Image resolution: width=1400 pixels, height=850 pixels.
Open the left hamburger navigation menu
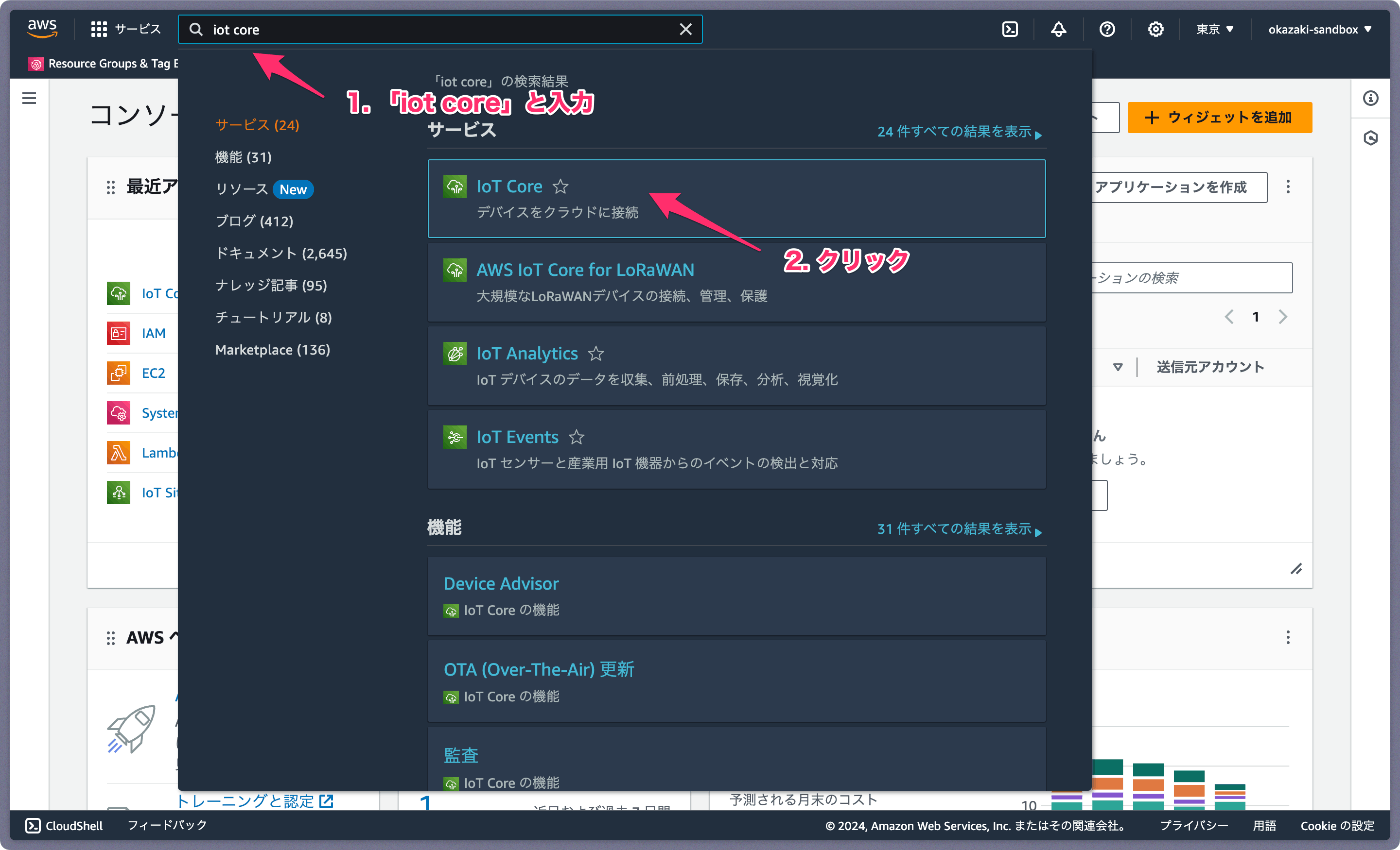(29, 98)
